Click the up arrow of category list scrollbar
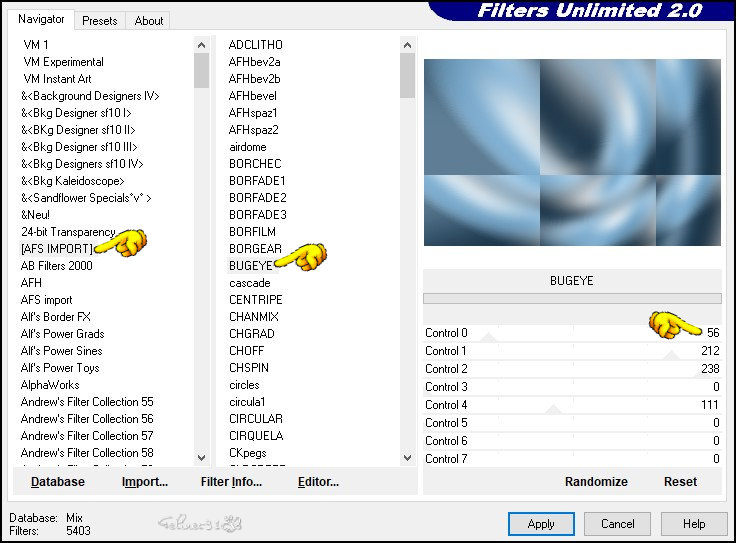Image resolution: width=736 pixels, height=543 pixels. 201,45
